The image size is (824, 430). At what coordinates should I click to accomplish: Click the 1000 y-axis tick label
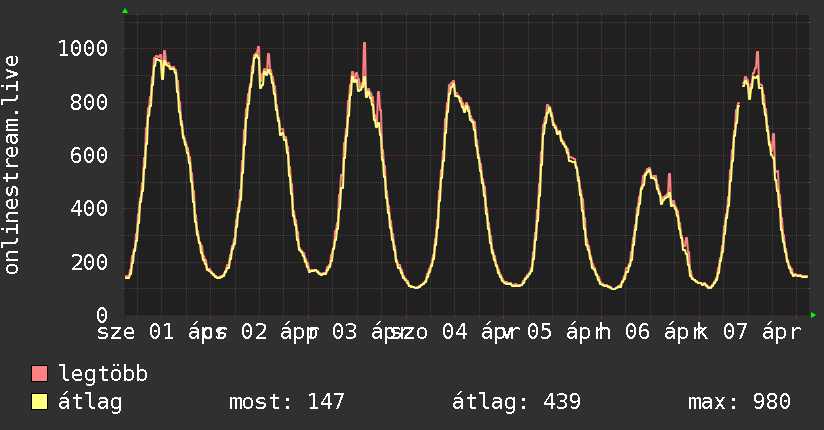[89, 48]
